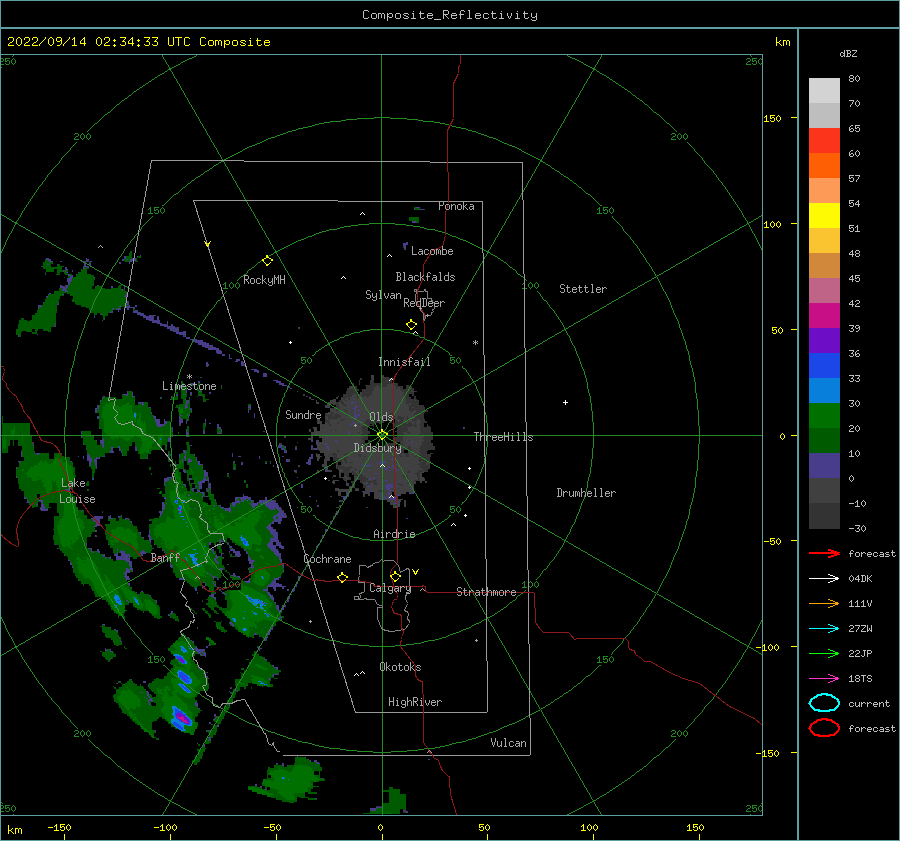The height and width of the screenshot is (841, 900).
Task: Click the light gray 80-70 dBZ swatch
Action: click(x=824, y=91)
